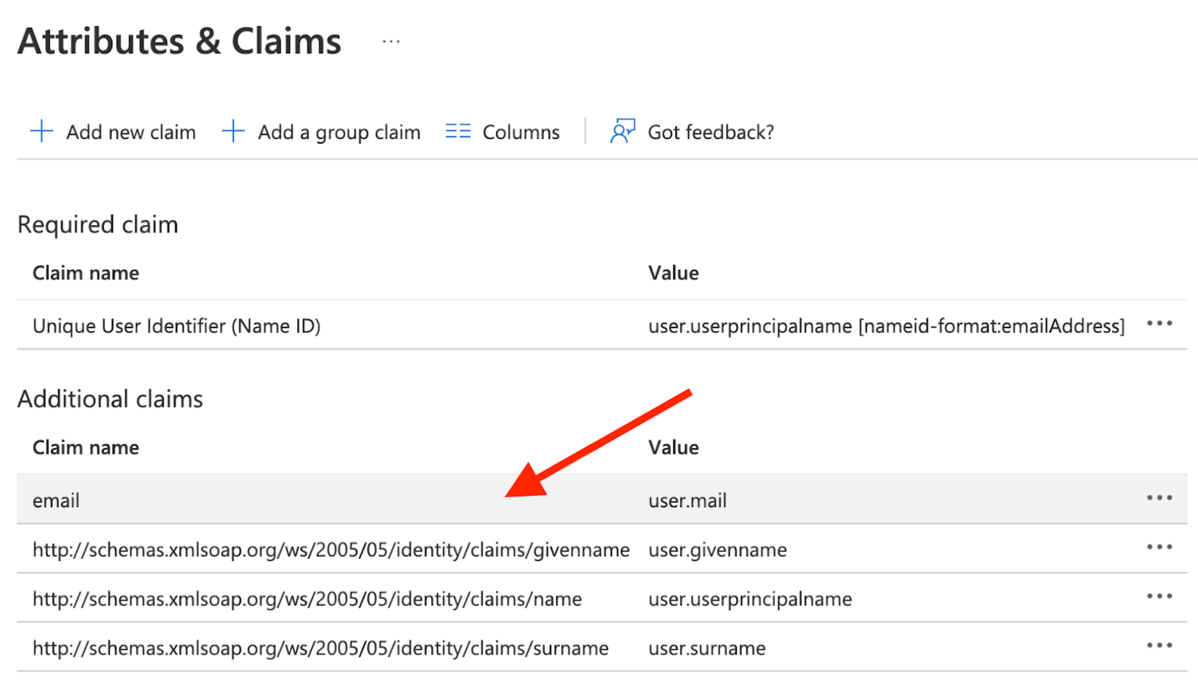The width and height of the screenshot is (1198, 683).
Task: Click Add a group claim
Action: click(x=339, y=131)
